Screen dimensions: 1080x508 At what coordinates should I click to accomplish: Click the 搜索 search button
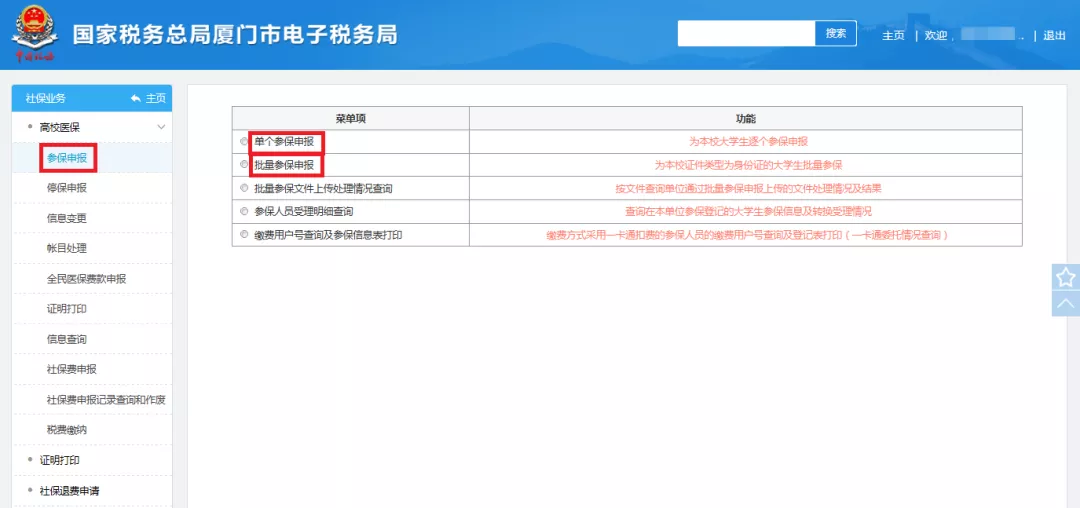coord(836,33)
